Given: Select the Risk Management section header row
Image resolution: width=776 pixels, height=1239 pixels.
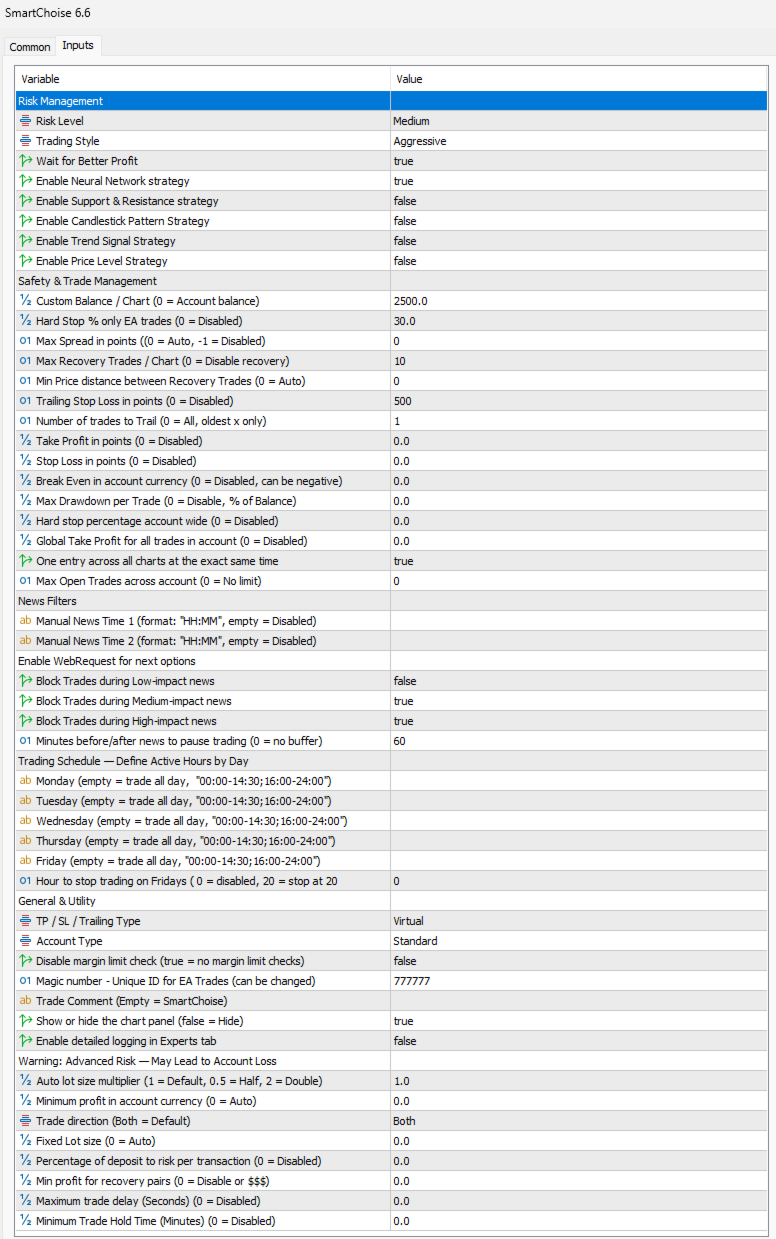Looking at the screenshot, I should (392, 101).
